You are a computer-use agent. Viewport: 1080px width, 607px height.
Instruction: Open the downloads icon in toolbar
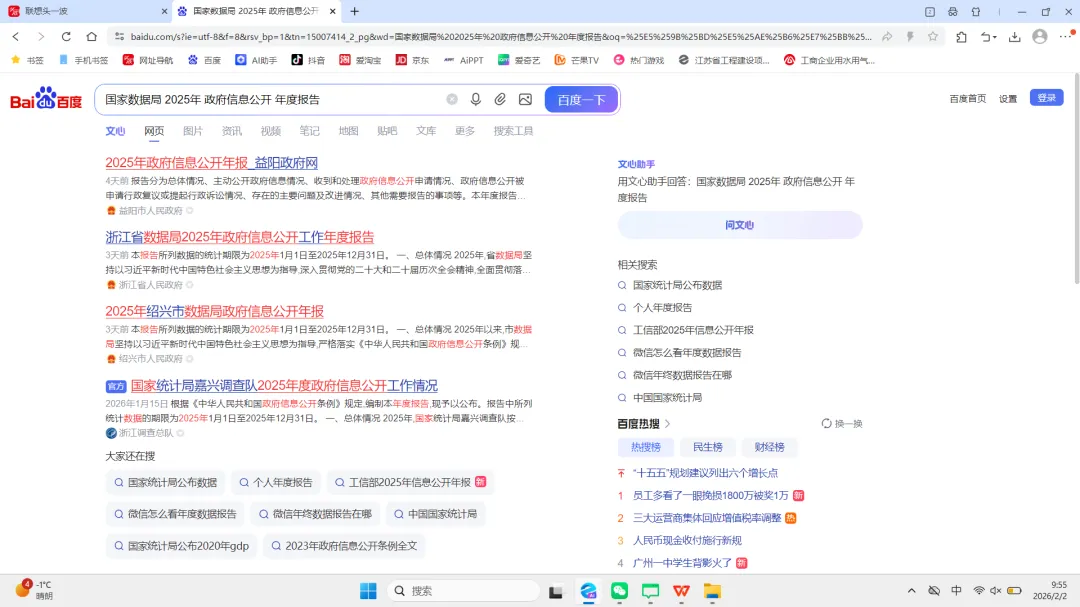[x=1015, y=37]
